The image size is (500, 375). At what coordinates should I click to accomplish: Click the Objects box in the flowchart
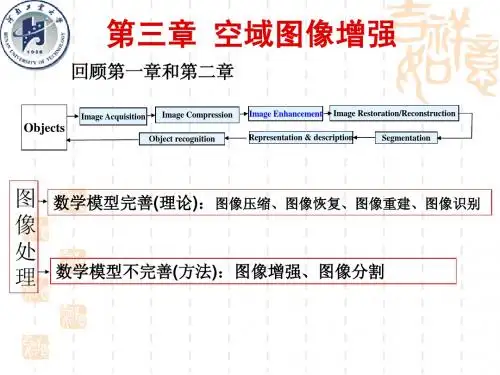(x=44, y=127)
